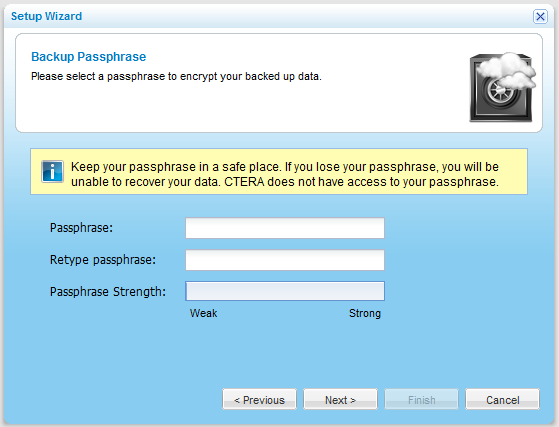Image resolution: width=559 pixels, height=427 pixels.
Task: Click the disabled Finish button
Action: pyautogui.click(x=421, y=400)
